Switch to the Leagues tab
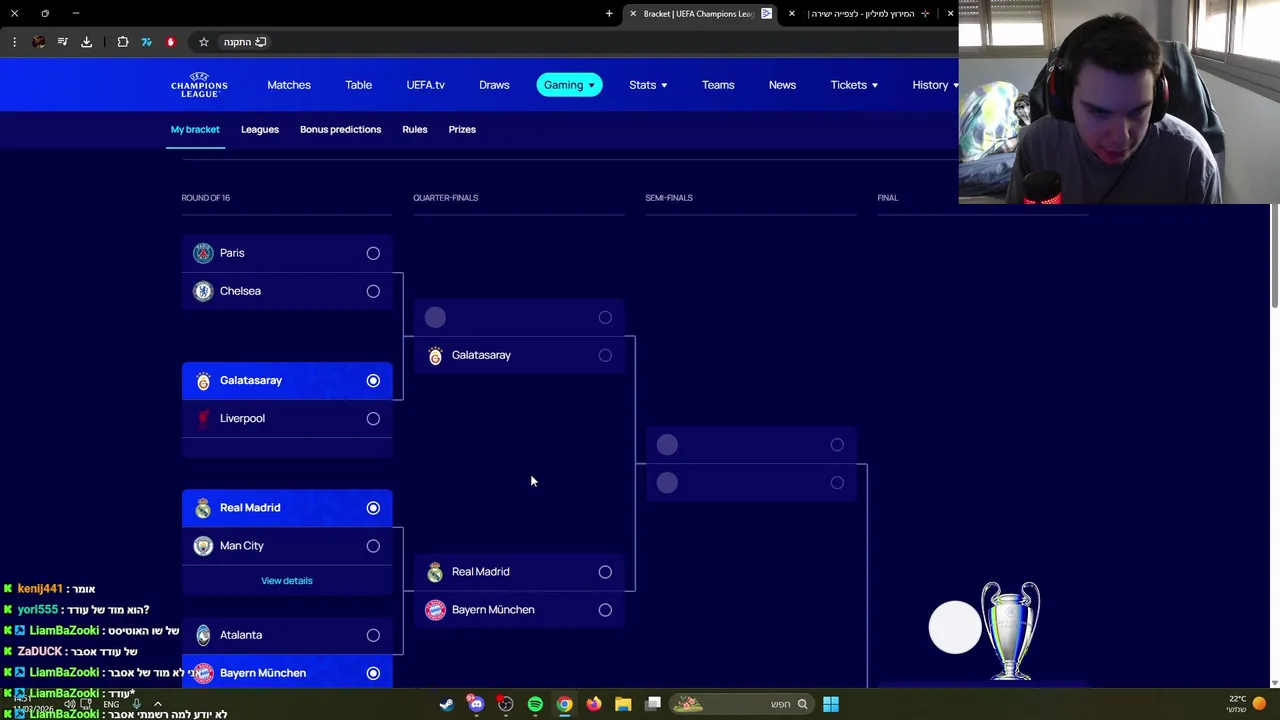 pyautogui.click(x=260, y=130)
